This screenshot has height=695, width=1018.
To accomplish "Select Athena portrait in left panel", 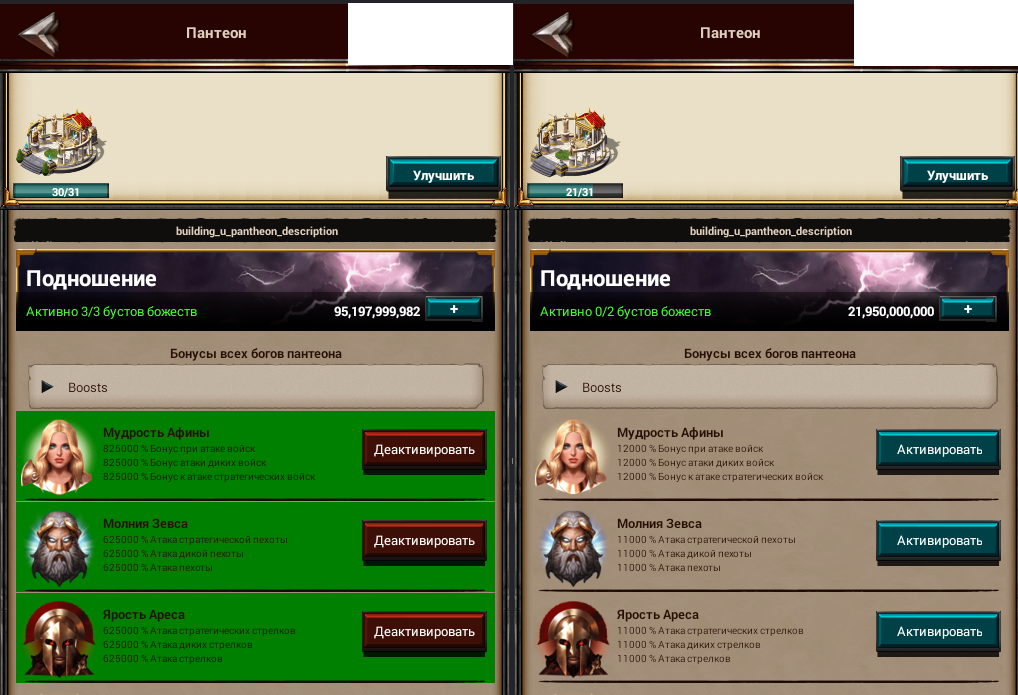I will [57, 456].
